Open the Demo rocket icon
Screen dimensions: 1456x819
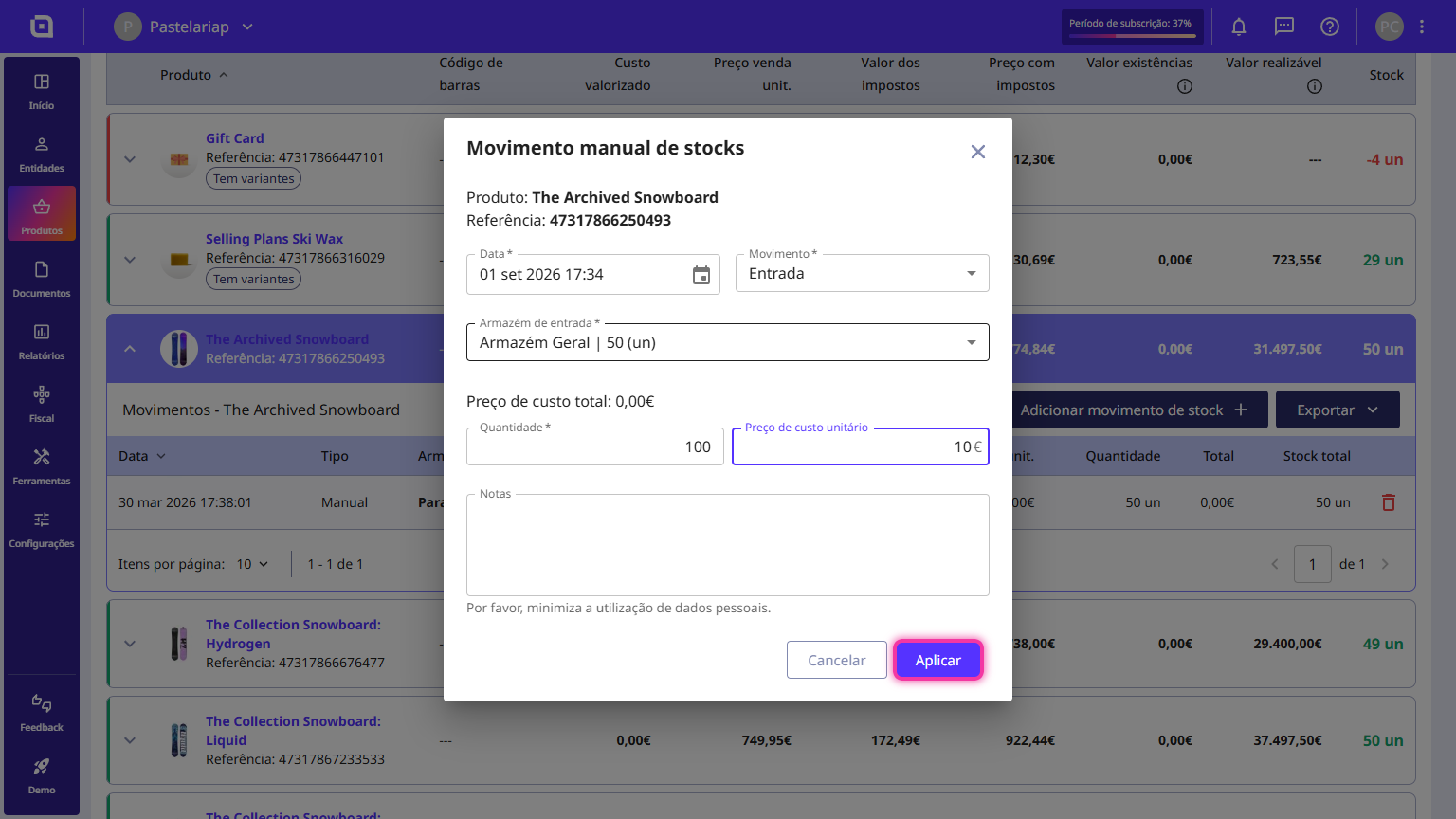(42, 775)
